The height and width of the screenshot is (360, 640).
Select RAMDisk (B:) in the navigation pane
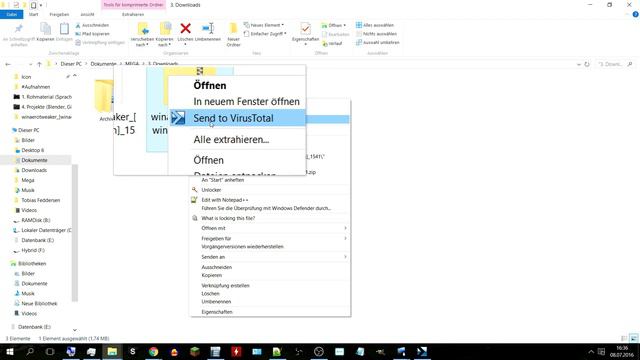[x=36, y=220]
